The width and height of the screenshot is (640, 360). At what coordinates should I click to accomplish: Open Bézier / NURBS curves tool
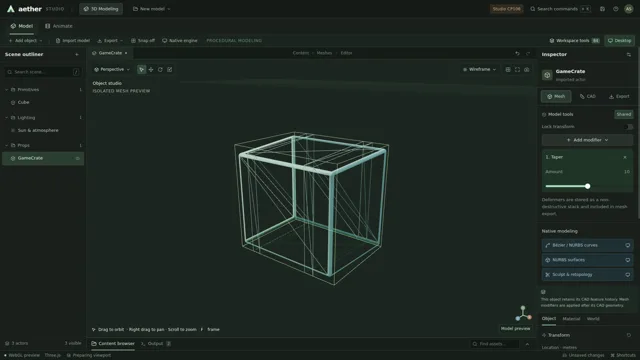[587, 245]
